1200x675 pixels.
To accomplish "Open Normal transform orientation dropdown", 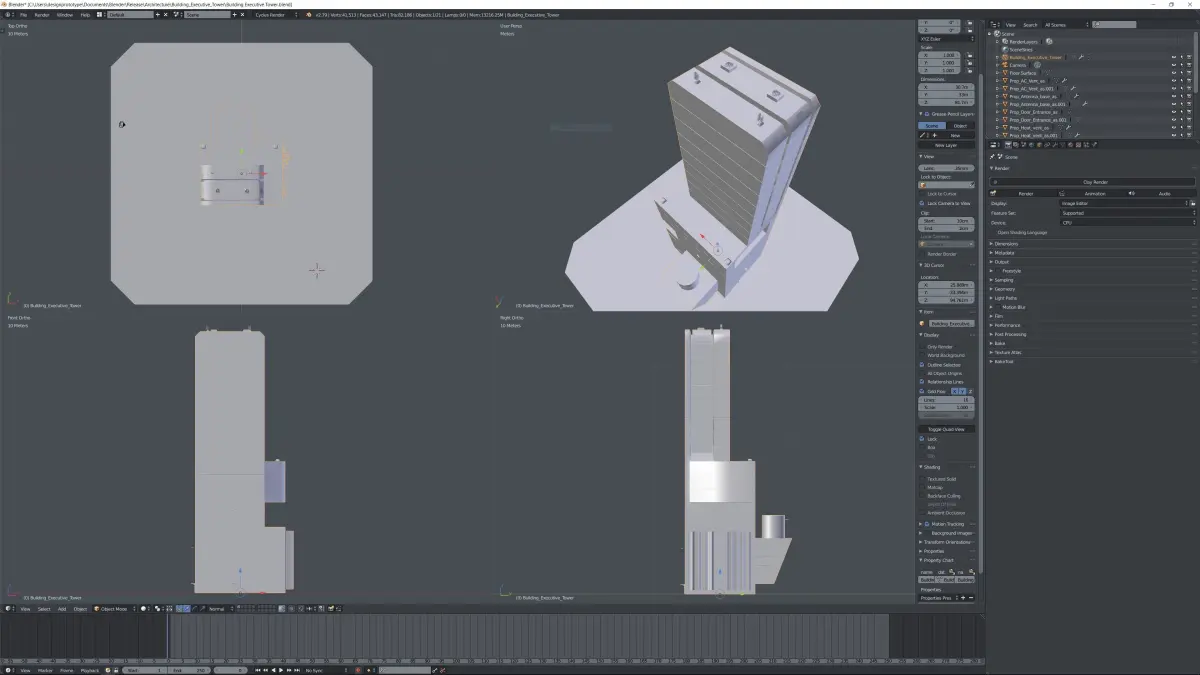I will (221, 609).
